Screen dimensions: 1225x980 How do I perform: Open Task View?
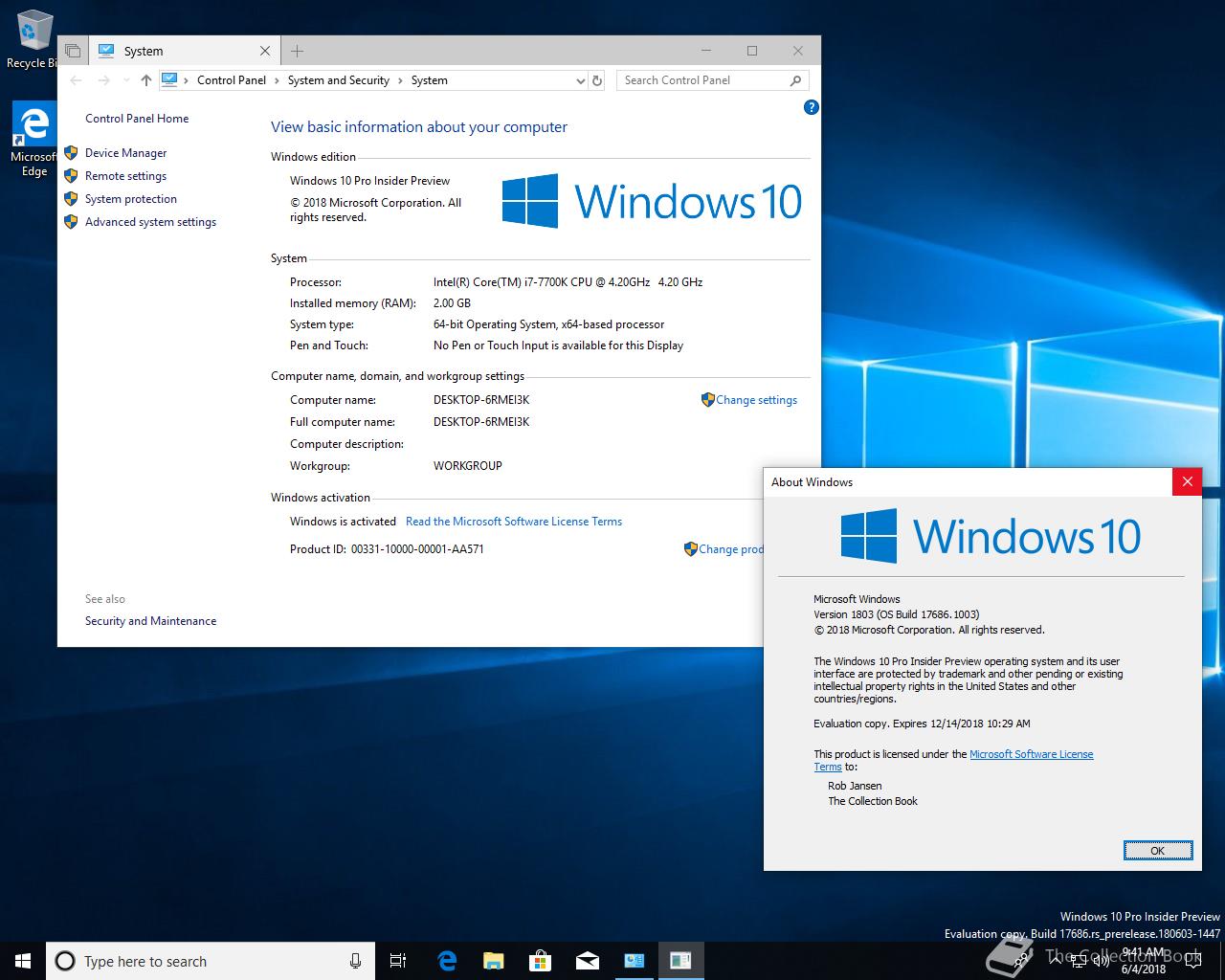398,961
